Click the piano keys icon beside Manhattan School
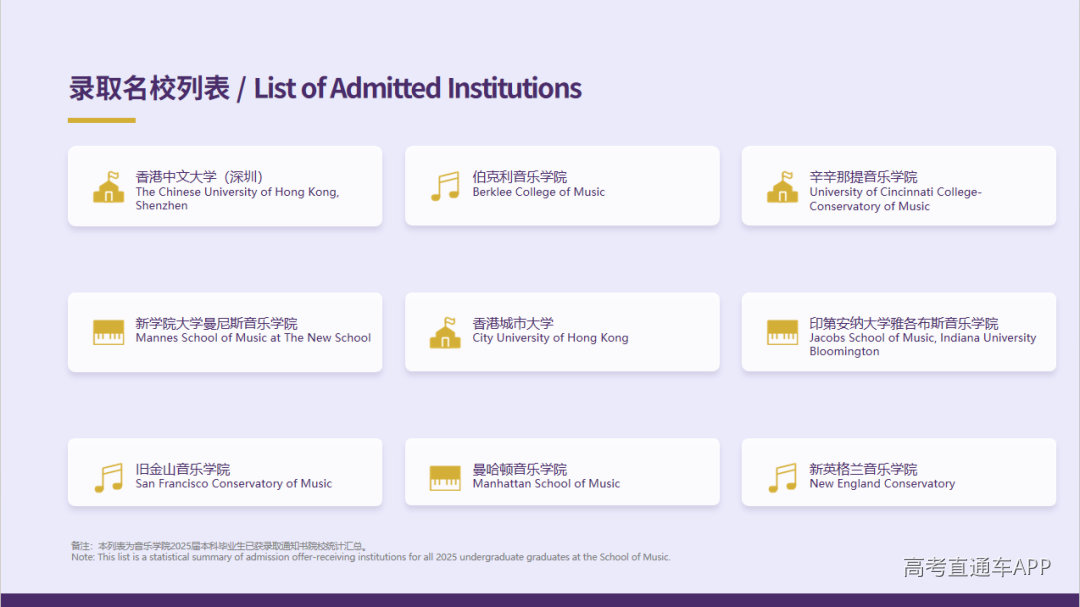1080x607 pixels. click(445, 477)
